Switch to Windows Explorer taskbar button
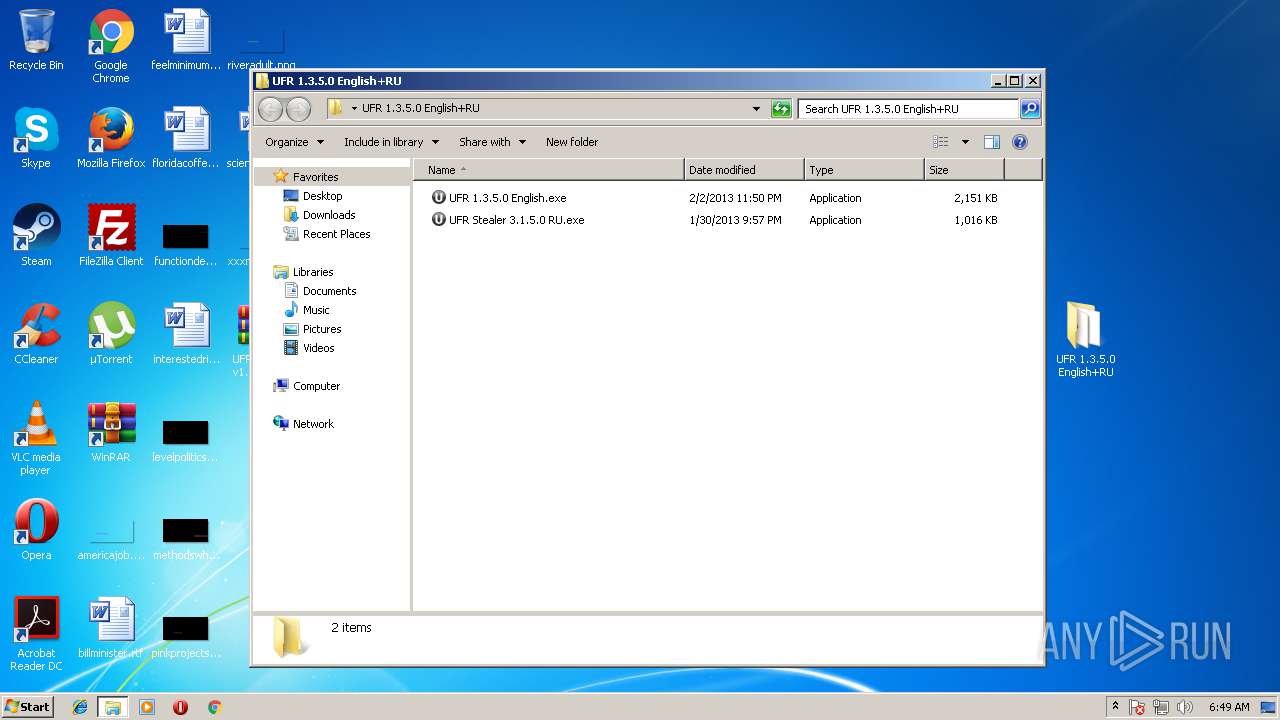1280x720 pixels. click(x=112, y=707)
